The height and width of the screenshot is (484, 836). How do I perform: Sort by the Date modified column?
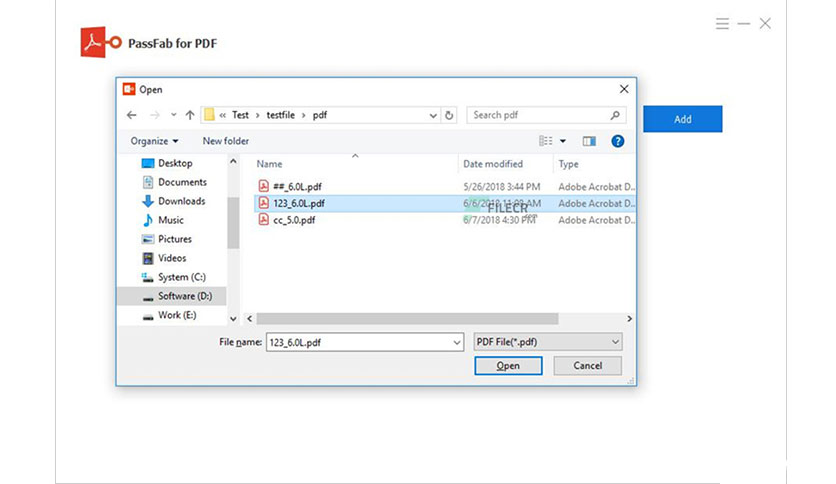(493, 164)
